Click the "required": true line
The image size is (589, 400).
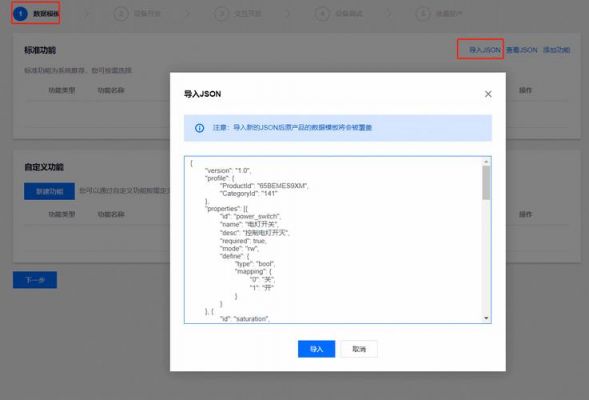coord(243,241)
